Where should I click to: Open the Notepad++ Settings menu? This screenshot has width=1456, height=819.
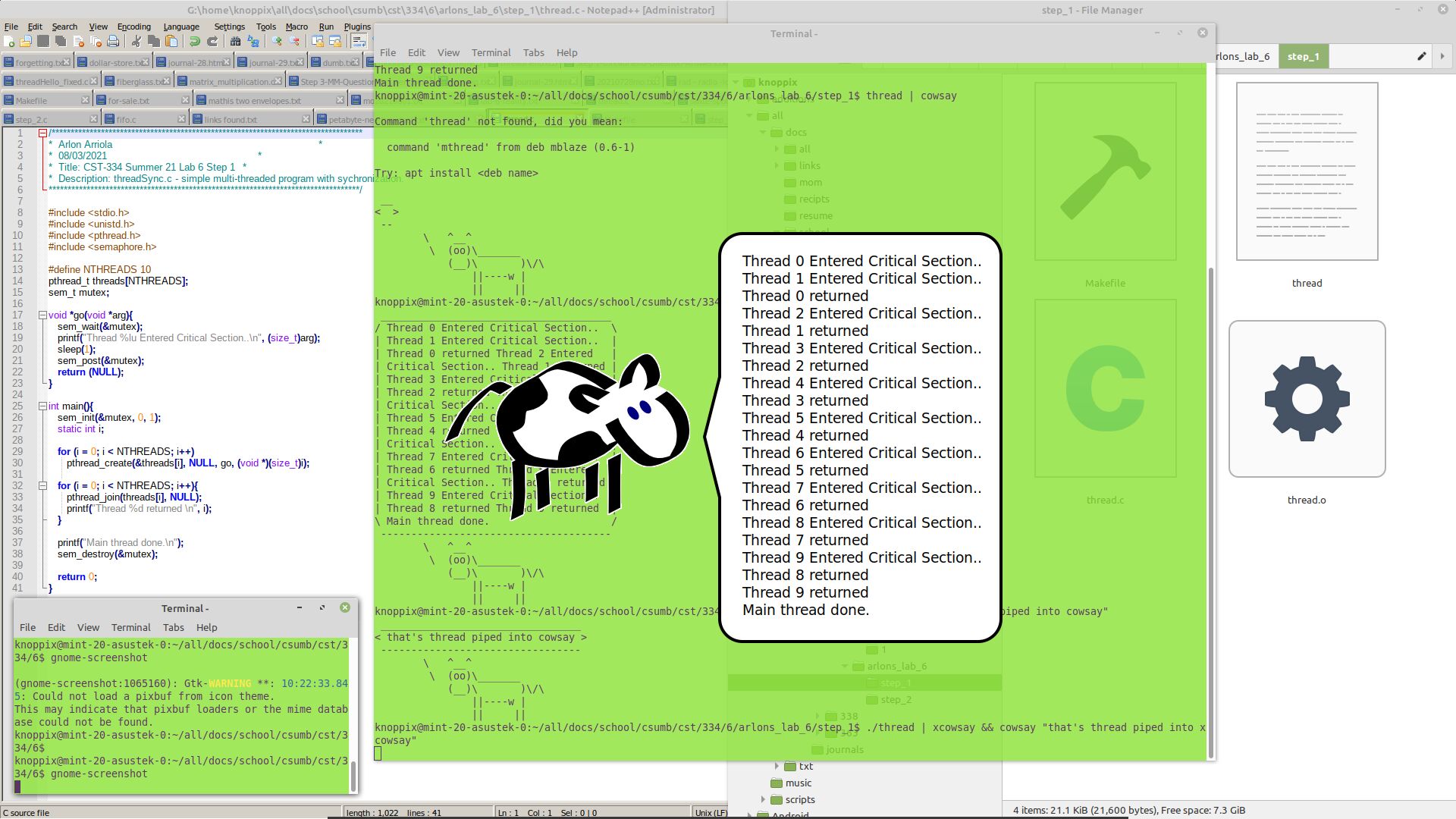click(x=230, y=27)
